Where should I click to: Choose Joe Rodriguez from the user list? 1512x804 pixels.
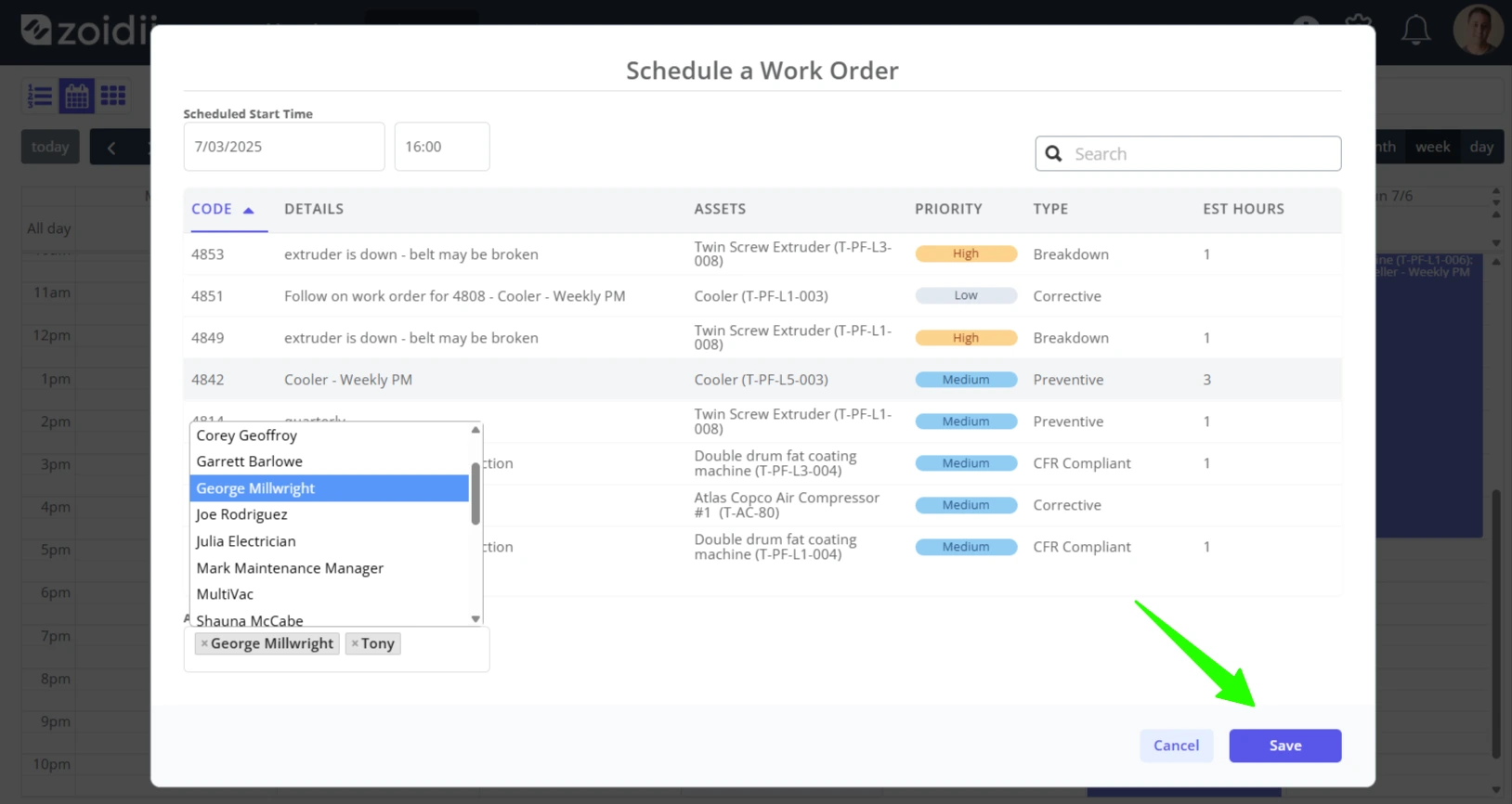click(330, 514)
